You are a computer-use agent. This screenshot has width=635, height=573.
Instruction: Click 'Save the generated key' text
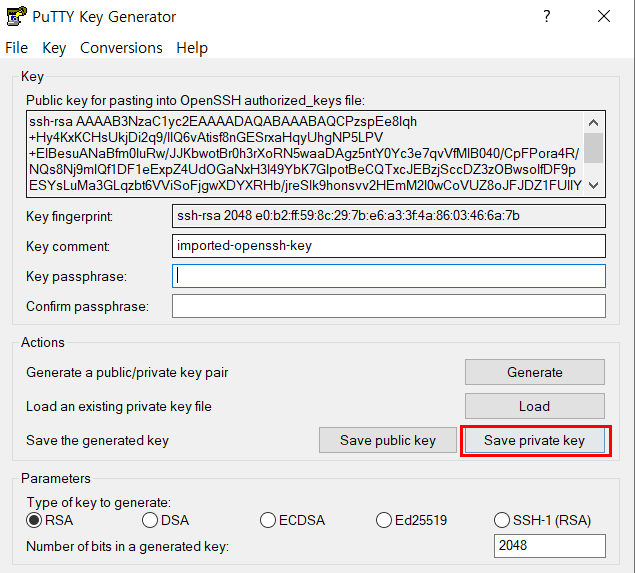point(97,441)
